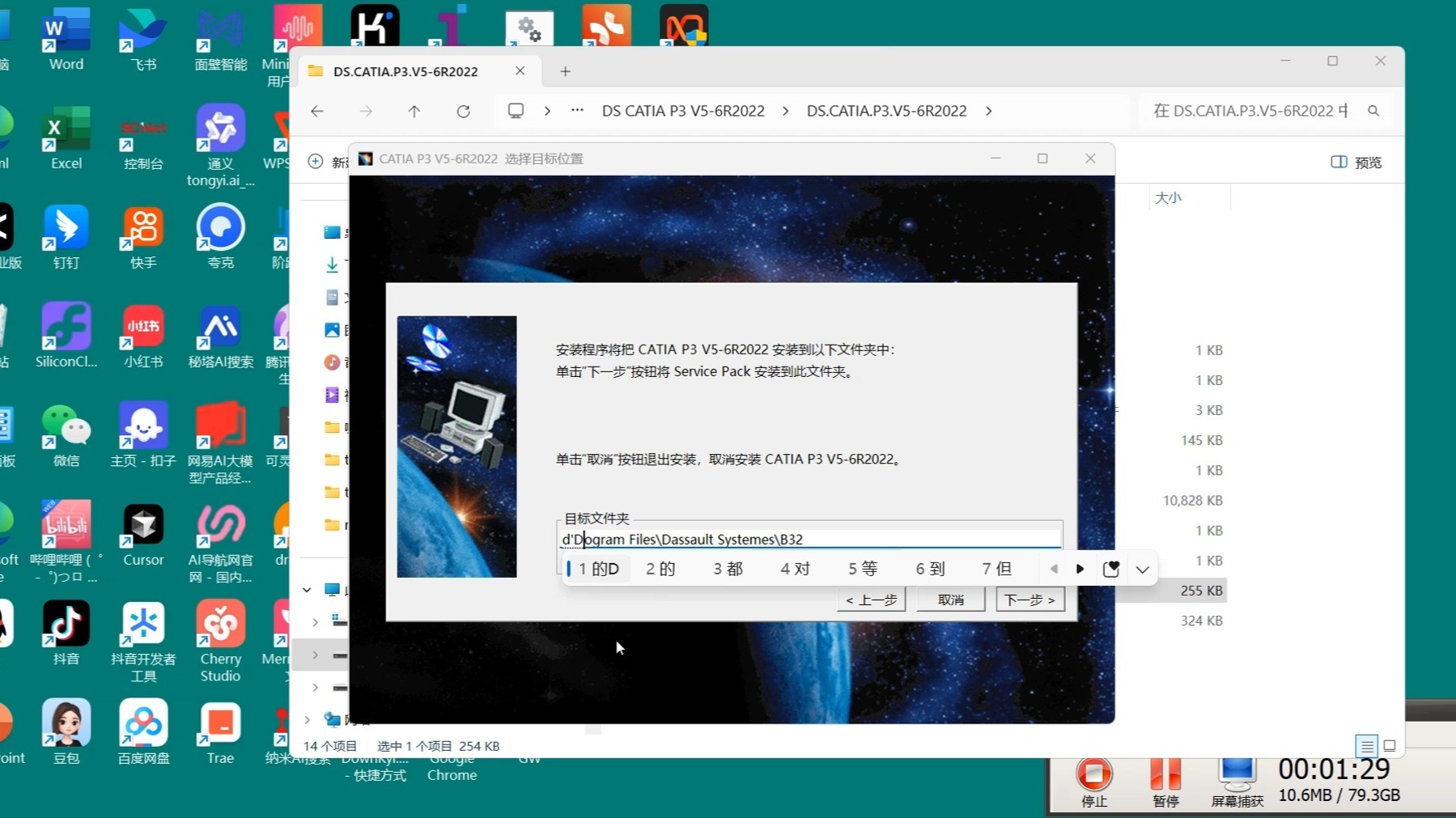This screenshot has width=1456, height=818.
Task: Open 豆包 desktop icon
Action: (x=66, y=732)
